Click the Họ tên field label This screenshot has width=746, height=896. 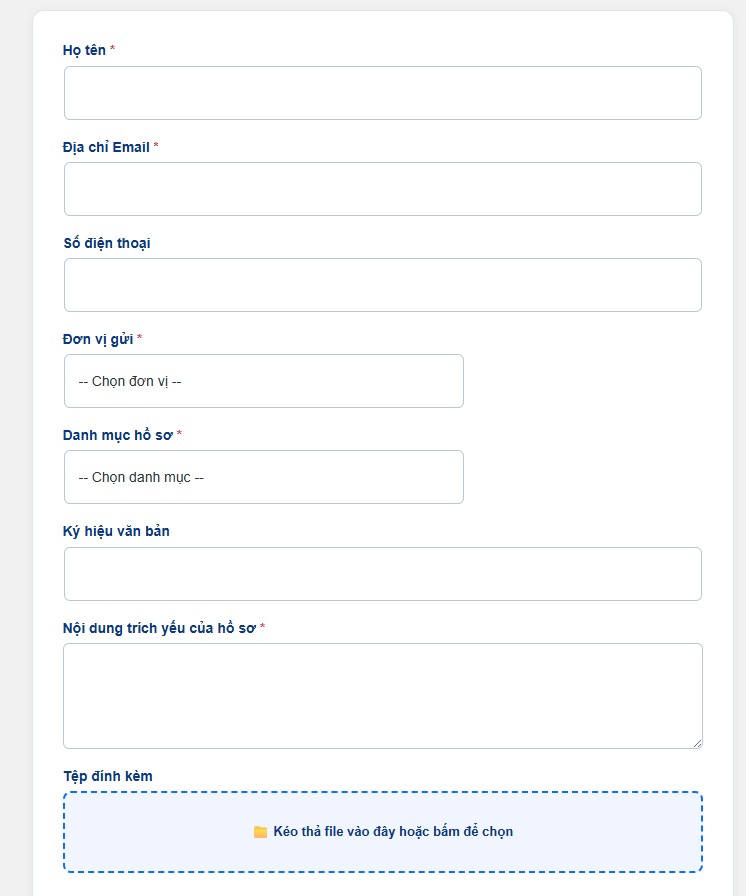[x=84, y=50]
